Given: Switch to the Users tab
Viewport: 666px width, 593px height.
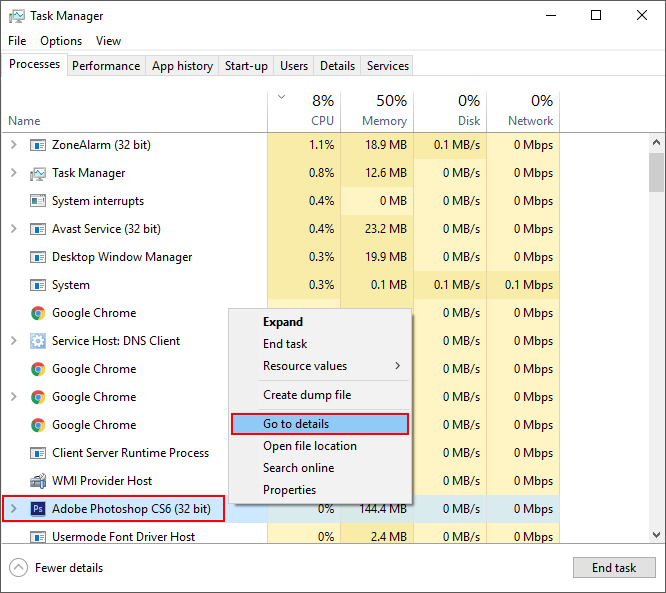Looking at the screenshot, I should [x=294, y=66].
